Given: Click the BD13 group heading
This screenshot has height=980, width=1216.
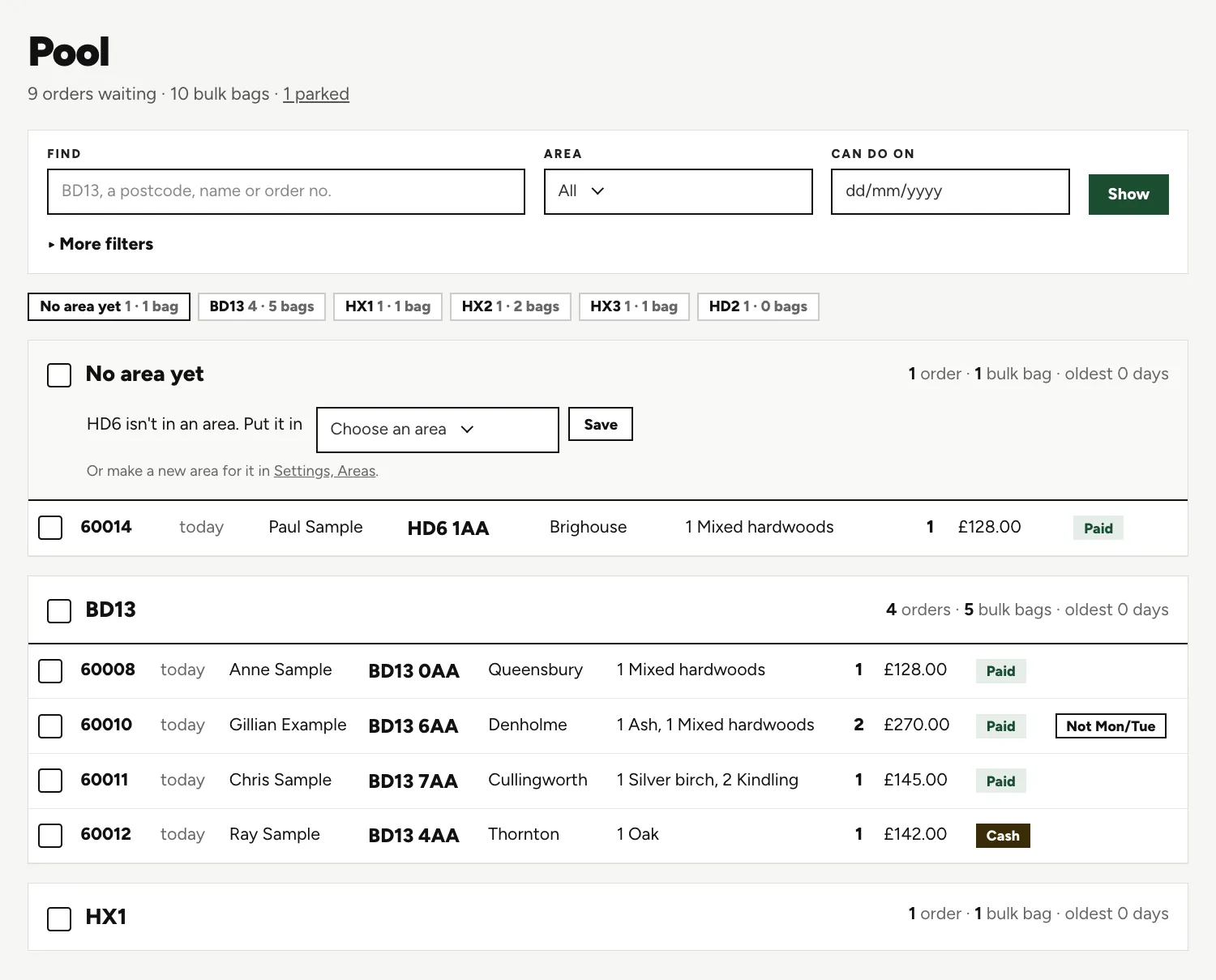Looking at the screenshot, I should click(x=111, y=610).
